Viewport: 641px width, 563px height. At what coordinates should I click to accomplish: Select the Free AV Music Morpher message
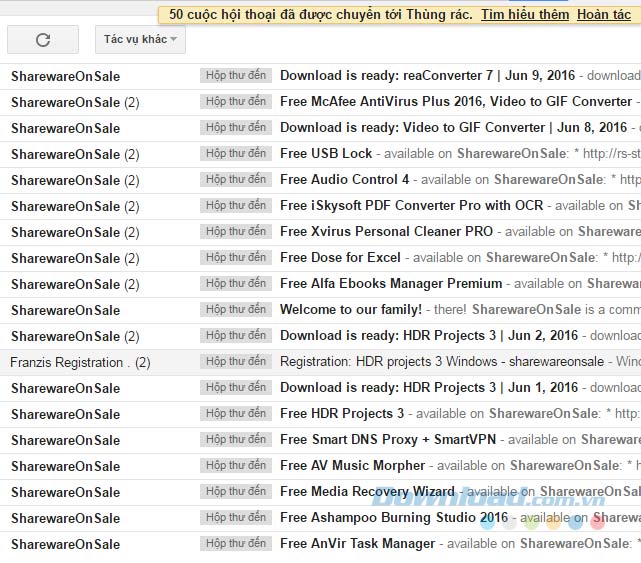[352, 466]
